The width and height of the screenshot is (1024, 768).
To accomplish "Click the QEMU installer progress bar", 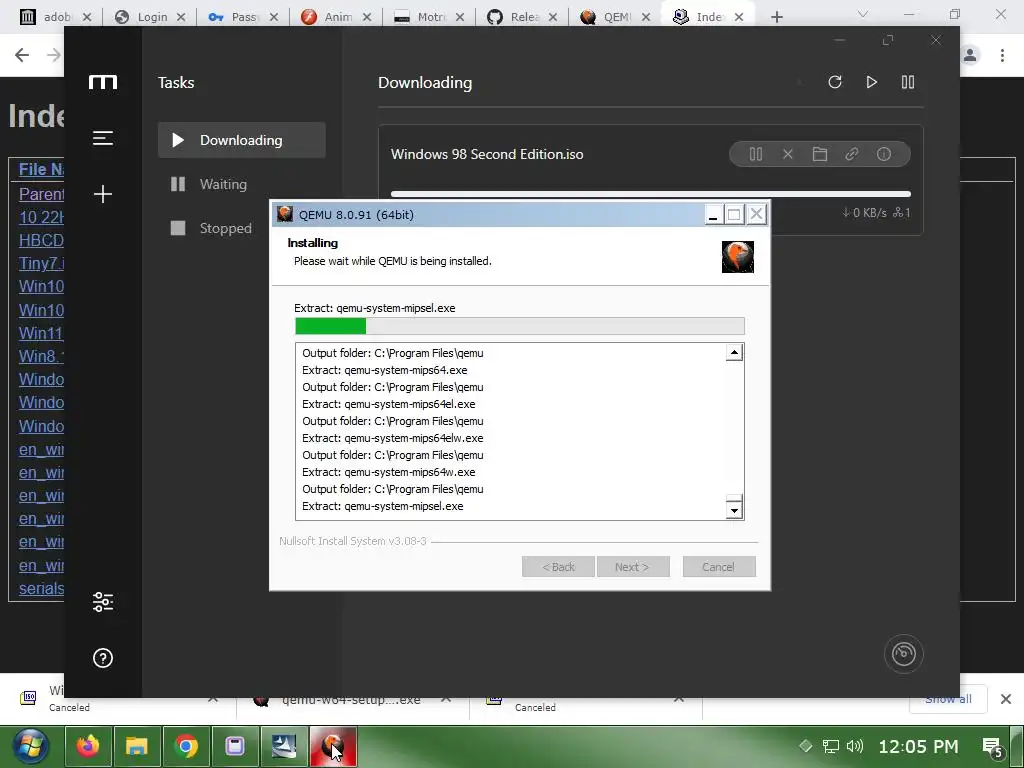I will pos(520,326).
